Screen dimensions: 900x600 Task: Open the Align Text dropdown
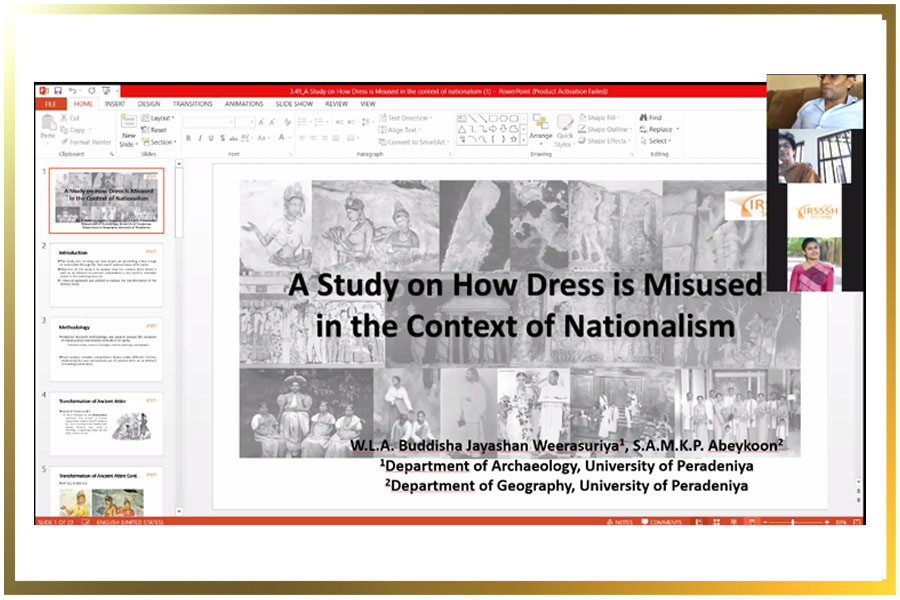(x=400, y=130)
